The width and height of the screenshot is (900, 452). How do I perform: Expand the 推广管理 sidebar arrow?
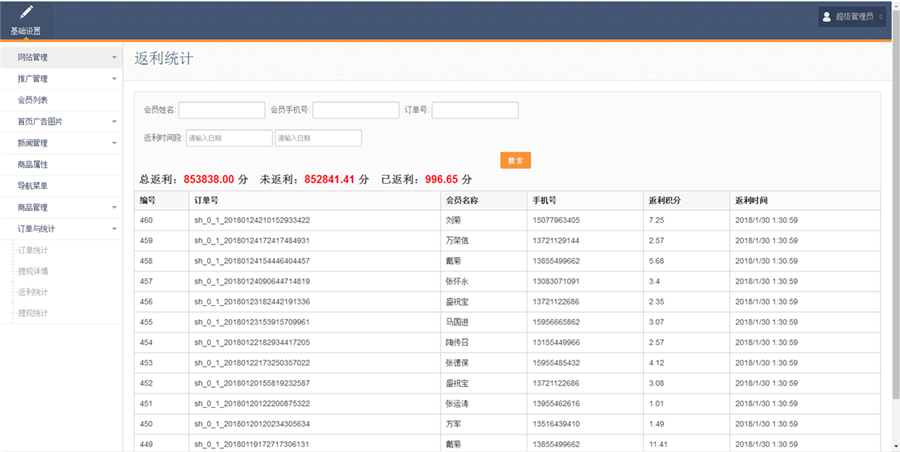[x=114, y=79]
